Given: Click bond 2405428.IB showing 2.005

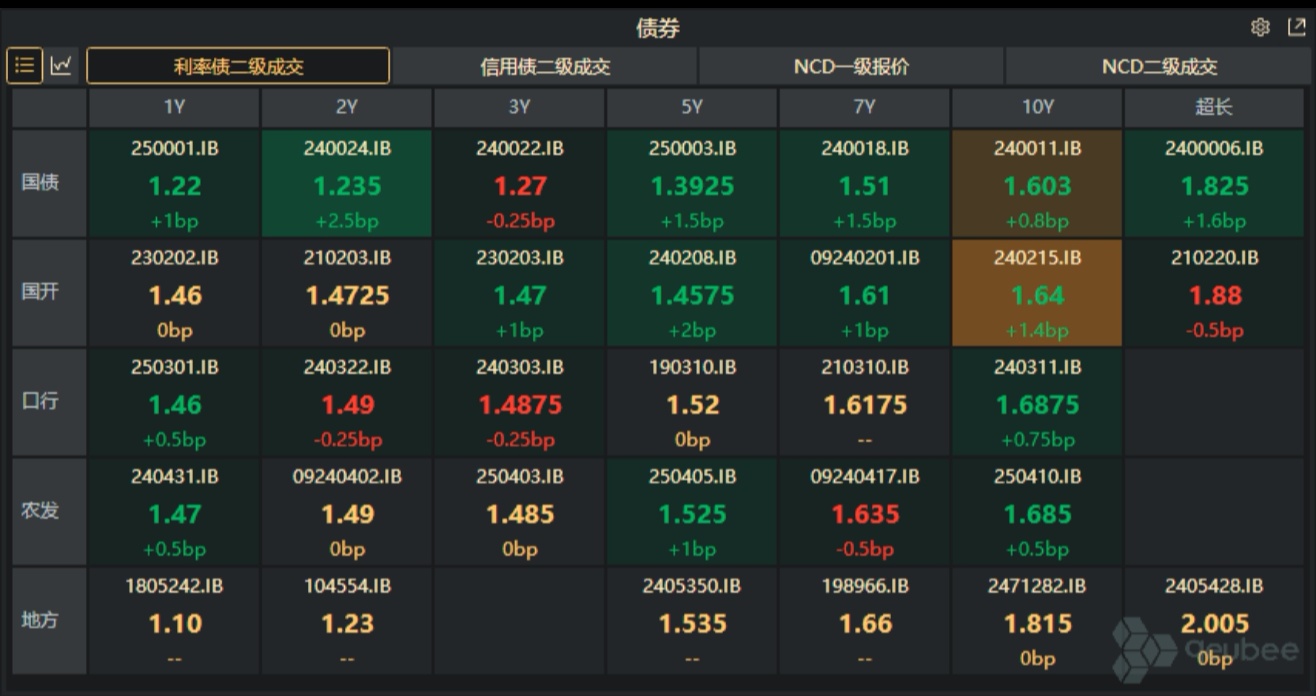Looking at the screenshot, I should 1213,620.
